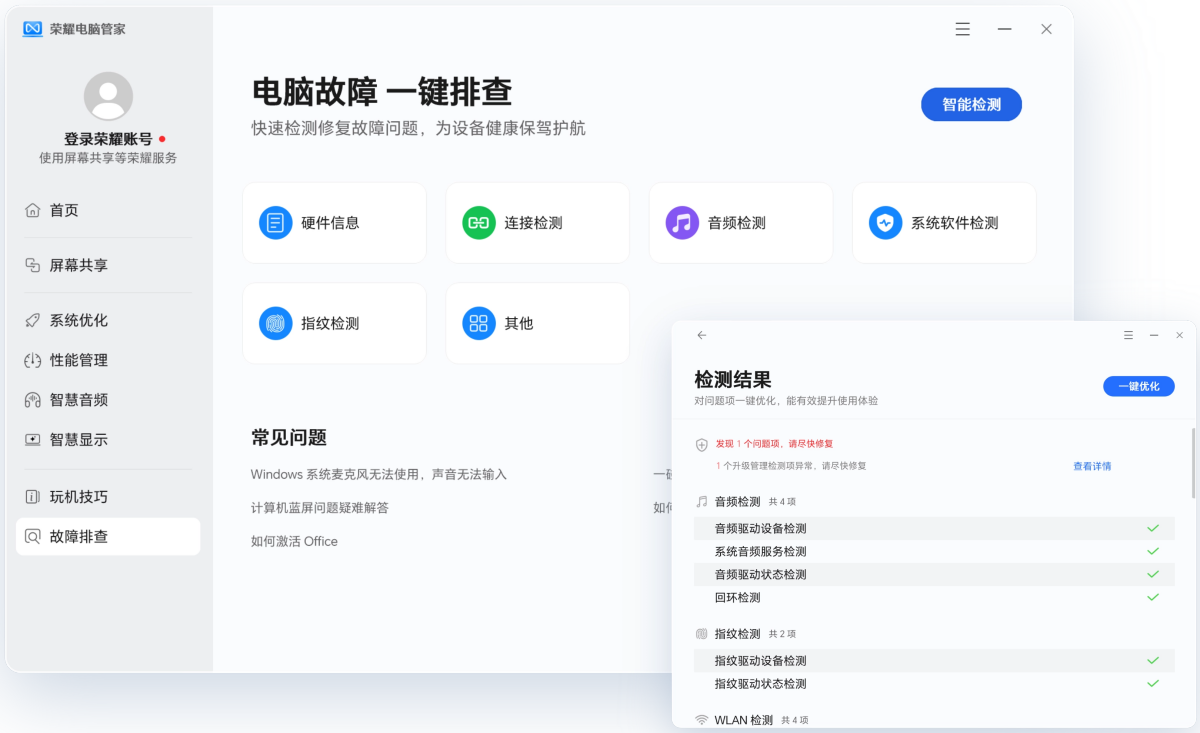Select the 指纹驱动设备检测 row
1200x733 pixels.
click(934, 661)
